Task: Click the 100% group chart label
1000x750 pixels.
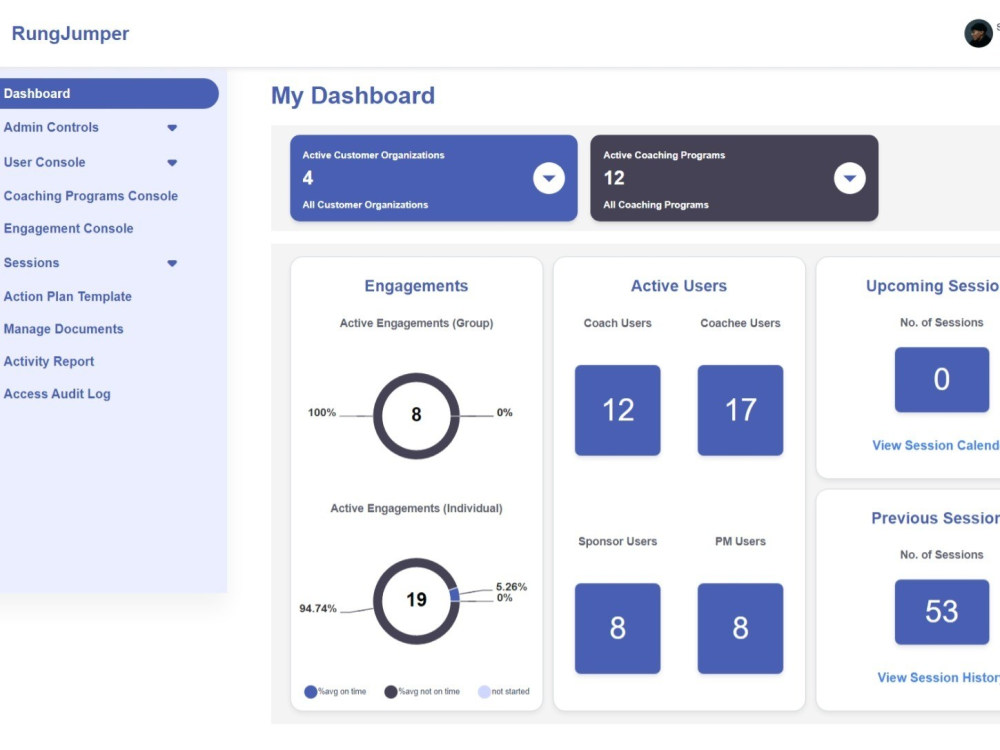Action: click(321, 413)
